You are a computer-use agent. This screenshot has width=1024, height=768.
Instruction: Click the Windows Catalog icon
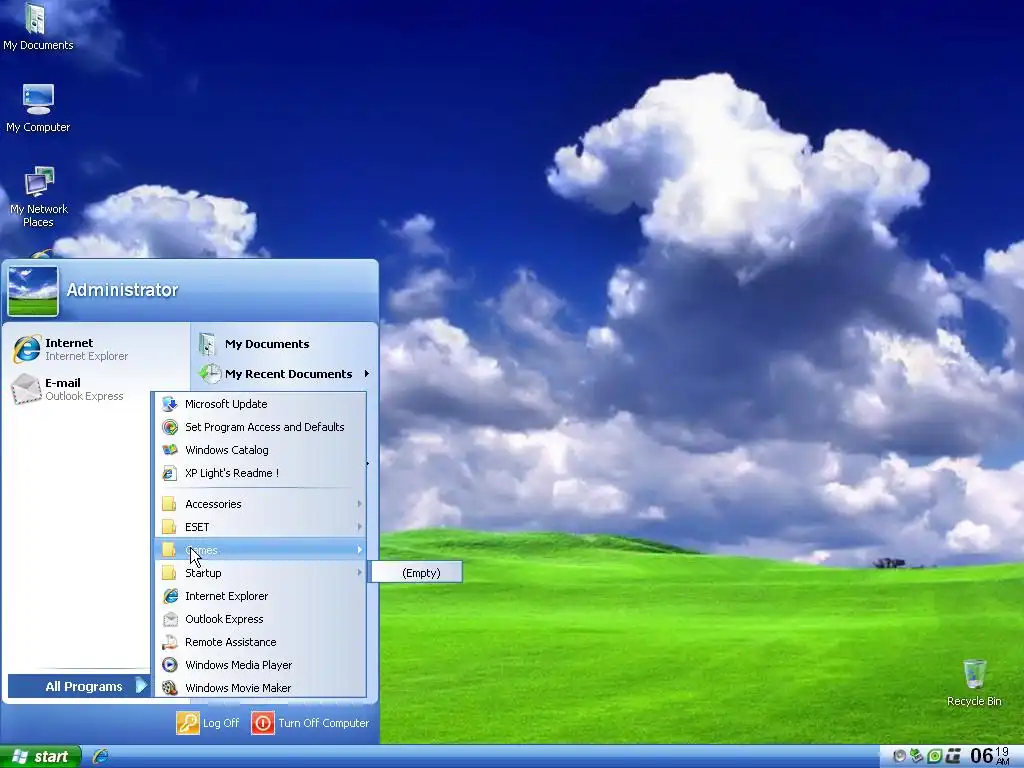coord(170,450)
